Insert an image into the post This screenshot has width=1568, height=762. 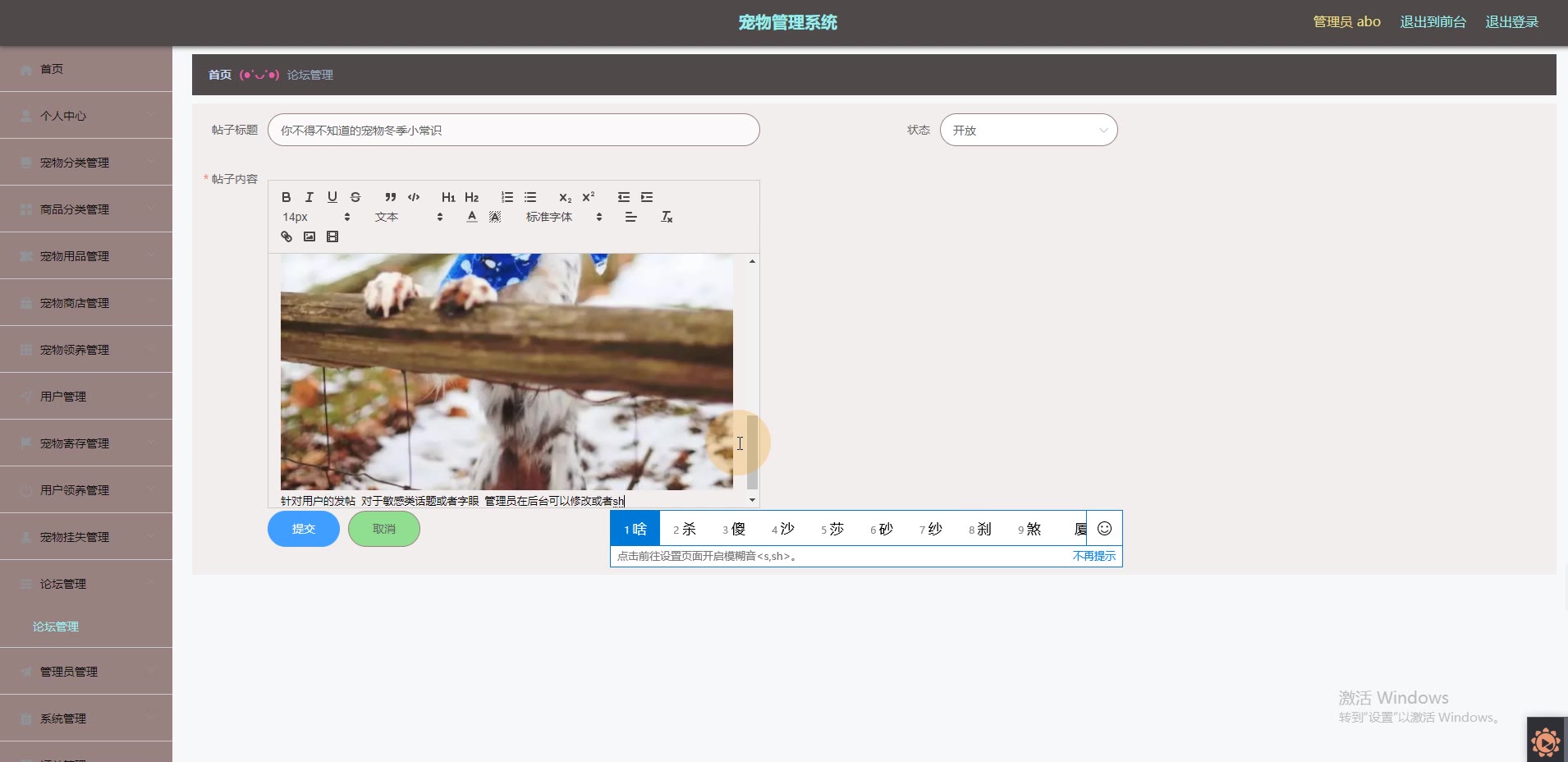click(309, 236)
